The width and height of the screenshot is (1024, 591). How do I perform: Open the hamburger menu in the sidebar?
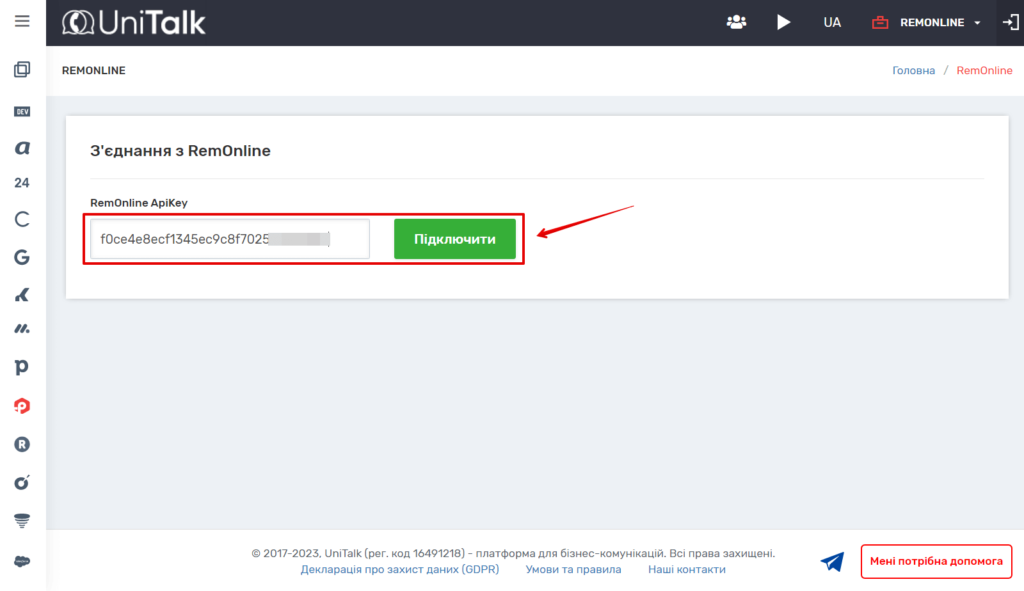(x=22, y=21)
